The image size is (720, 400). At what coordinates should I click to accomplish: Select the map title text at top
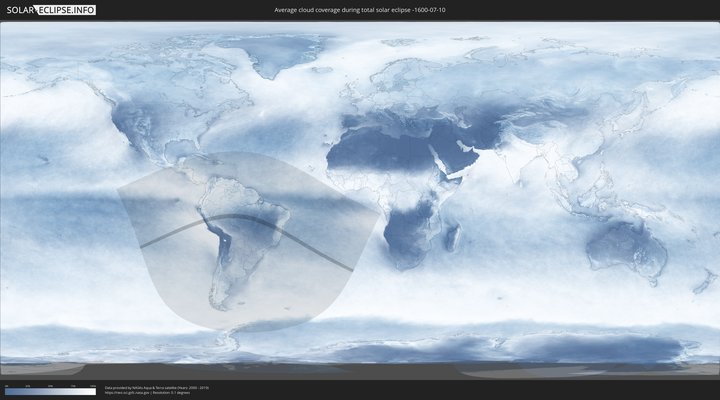pos(359,10)
